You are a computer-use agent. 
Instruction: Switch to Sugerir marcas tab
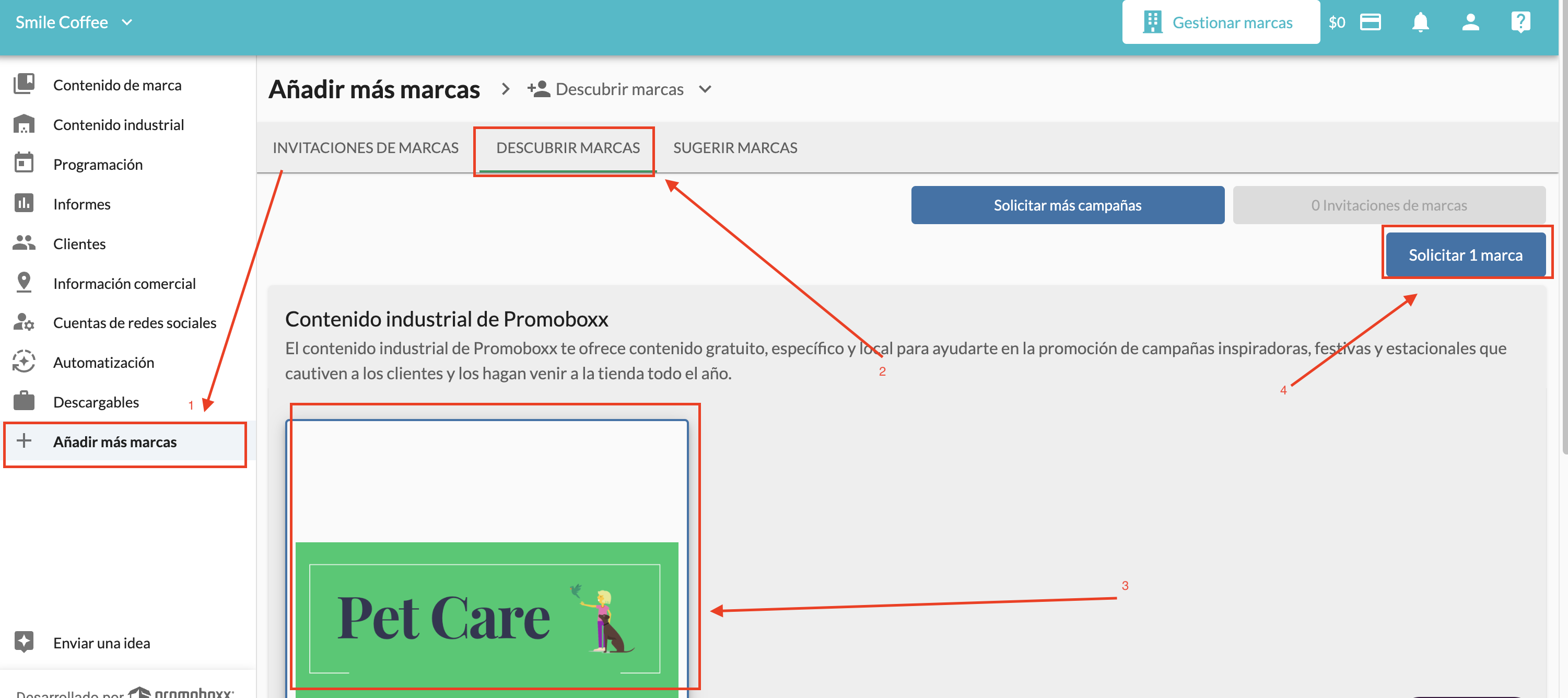point(735,147)
